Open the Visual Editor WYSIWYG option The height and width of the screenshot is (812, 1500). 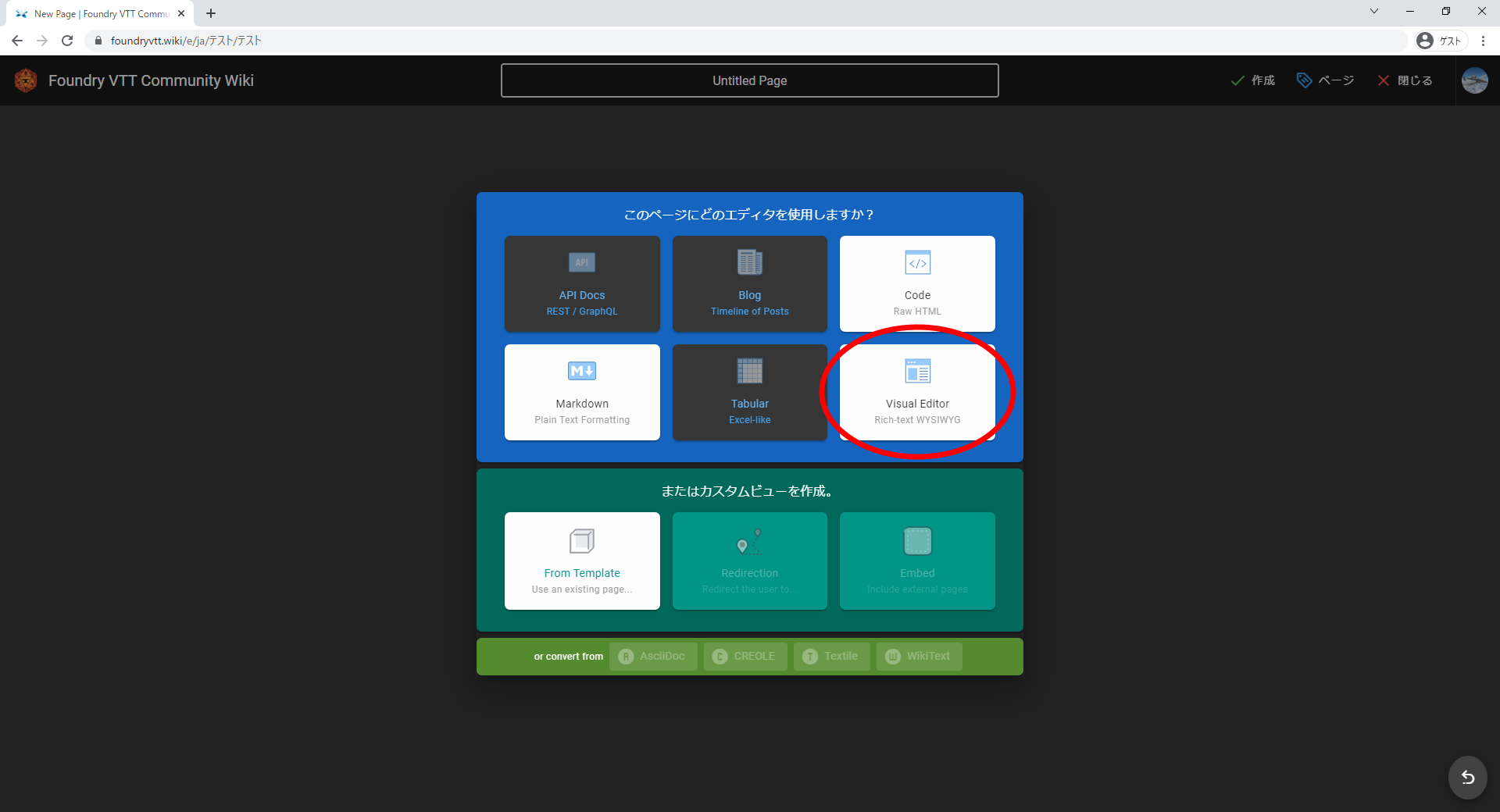click(917, 393)
